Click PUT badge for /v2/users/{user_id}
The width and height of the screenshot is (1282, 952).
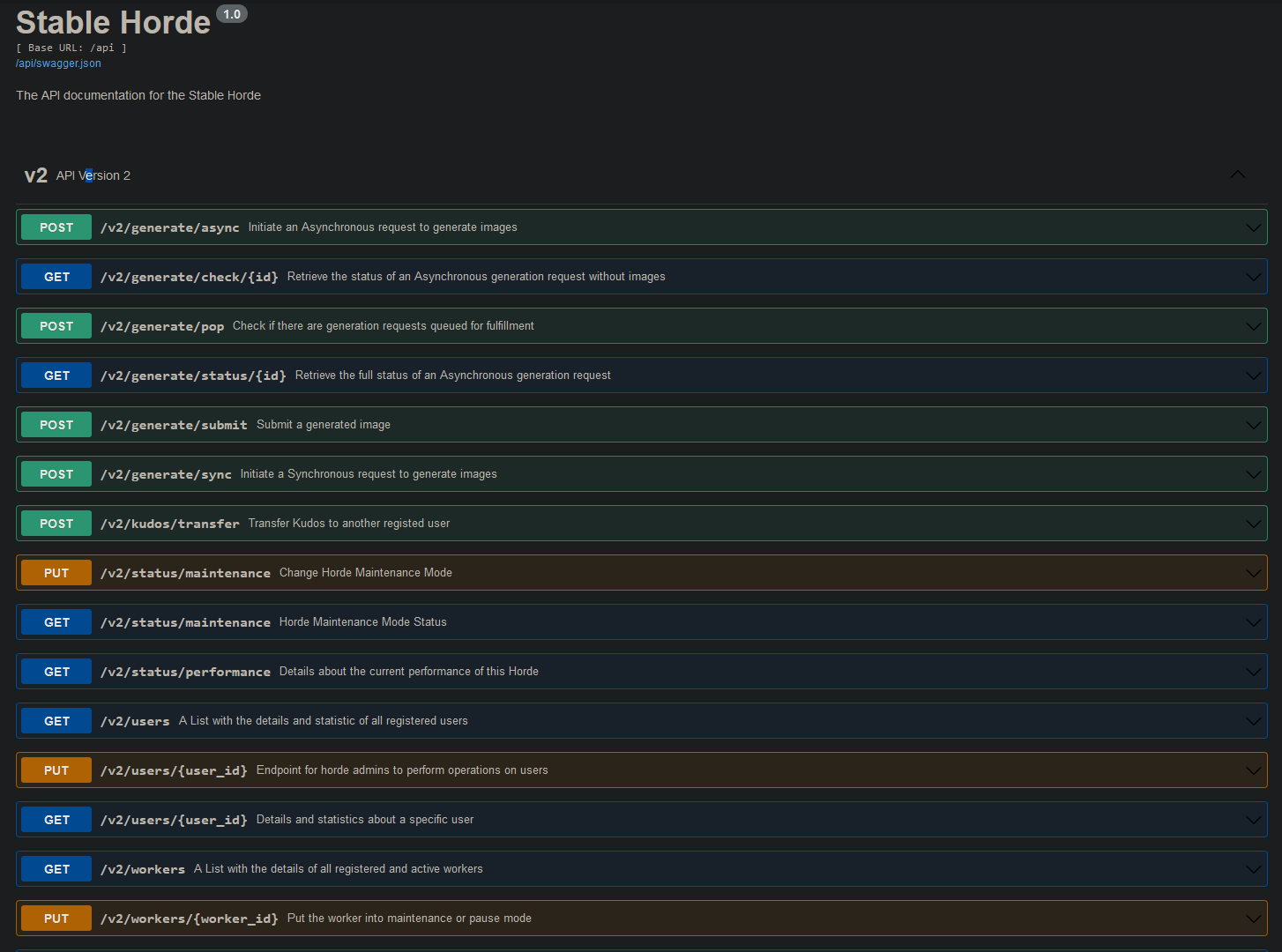coord(56,770)
